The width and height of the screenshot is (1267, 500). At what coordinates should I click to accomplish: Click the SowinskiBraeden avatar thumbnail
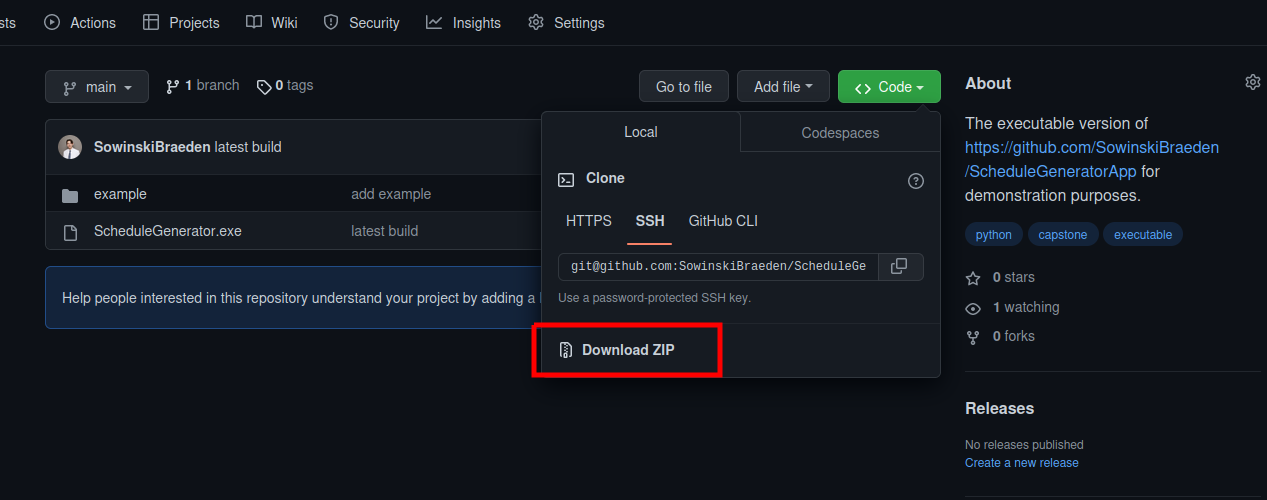[x=70, y=147]
